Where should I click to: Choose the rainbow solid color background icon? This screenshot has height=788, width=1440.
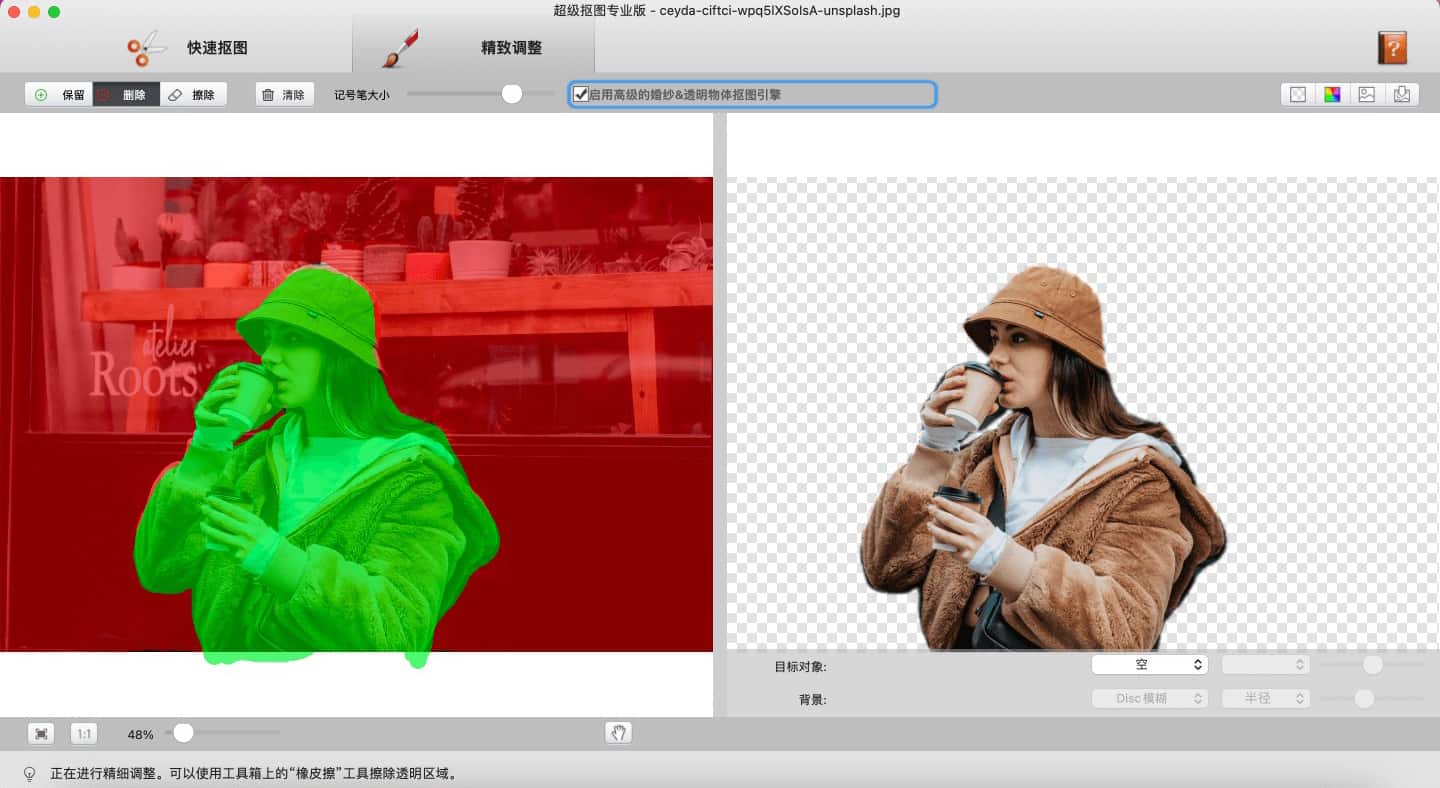(x=1332, y=95)
